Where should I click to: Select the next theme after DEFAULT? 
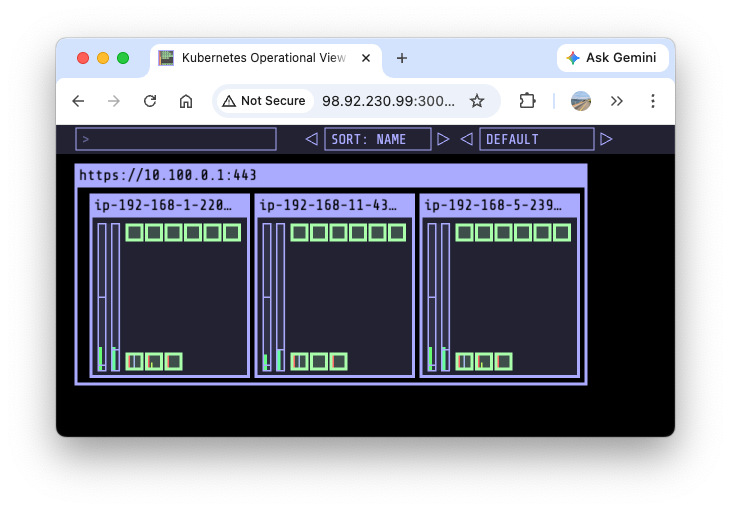coord(606,139)
